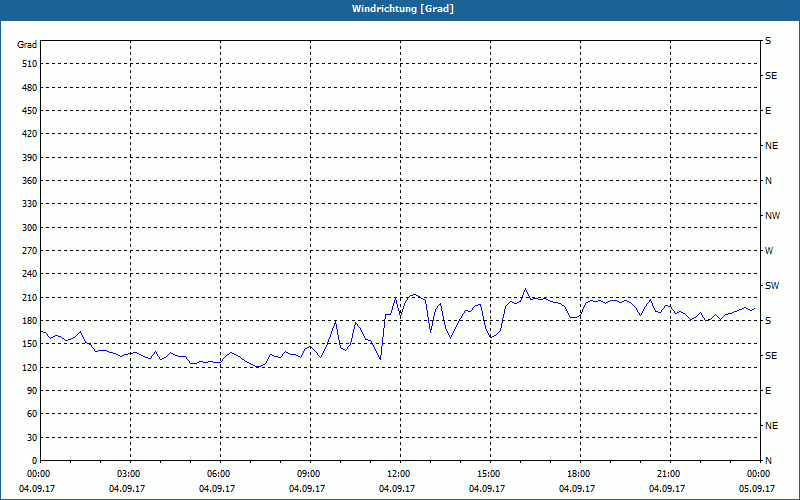
Task: Click the 06:00 time axis label
Action: [x=220, y=474]
